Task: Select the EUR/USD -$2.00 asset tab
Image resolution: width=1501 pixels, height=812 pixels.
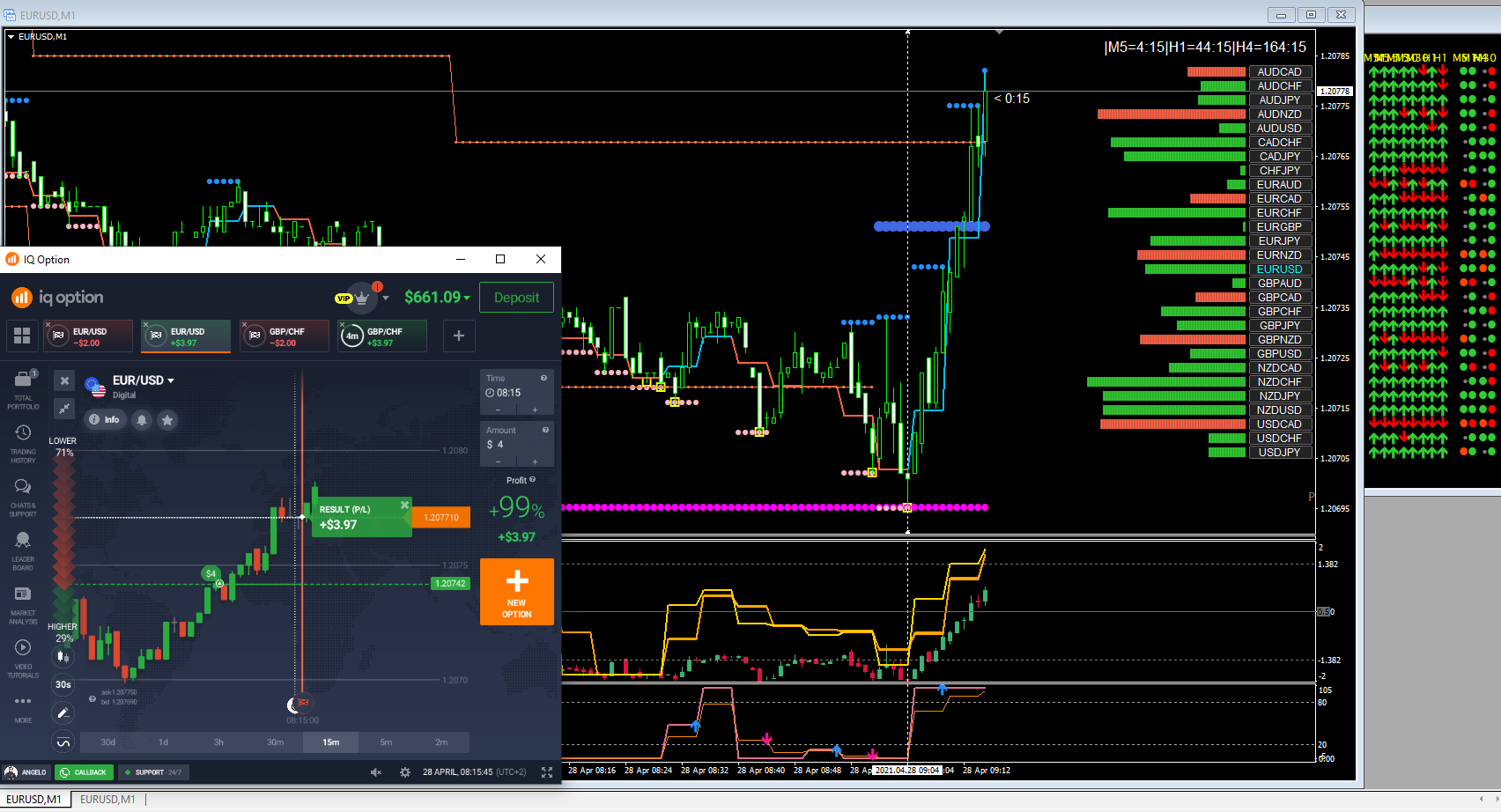Action: (89, 336)
